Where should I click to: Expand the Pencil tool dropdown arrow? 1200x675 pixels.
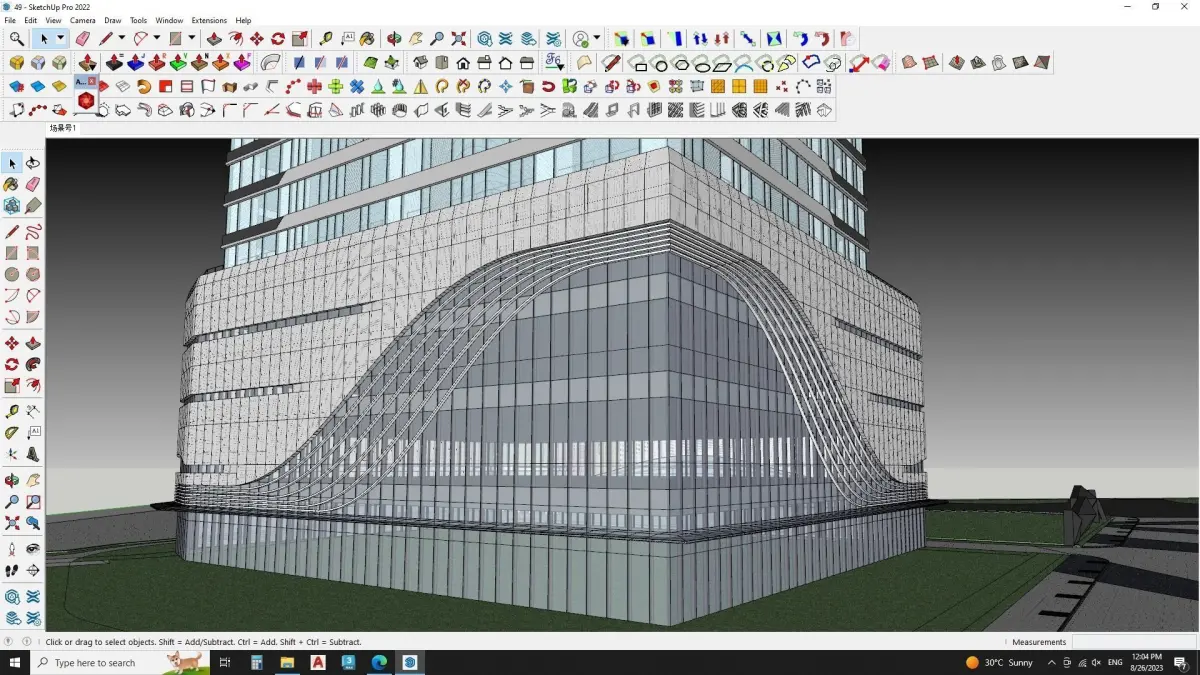coord(121,39)
